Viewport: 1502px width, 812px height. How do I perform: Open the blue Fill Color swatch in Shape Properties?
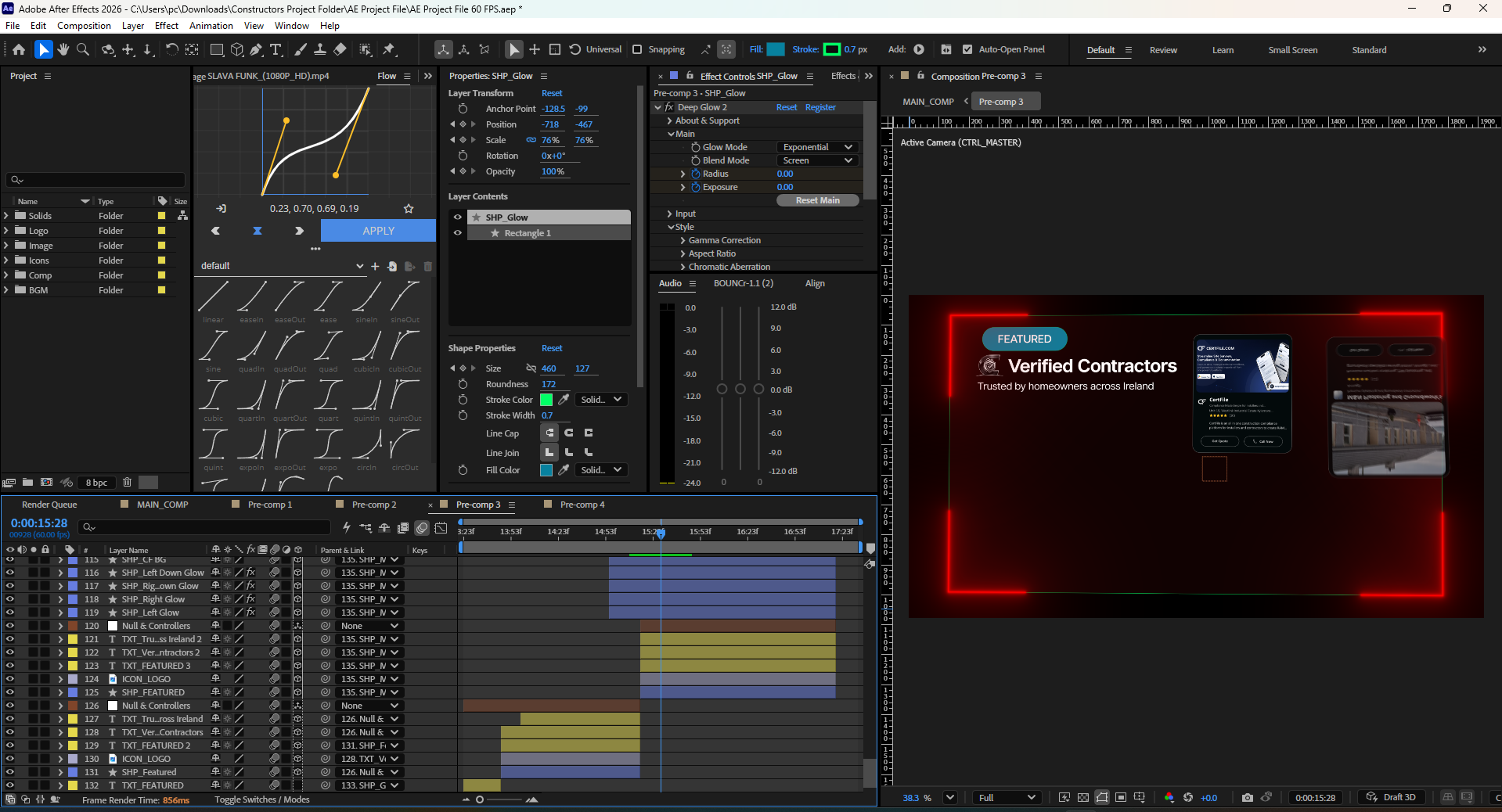tap(546, 470)
